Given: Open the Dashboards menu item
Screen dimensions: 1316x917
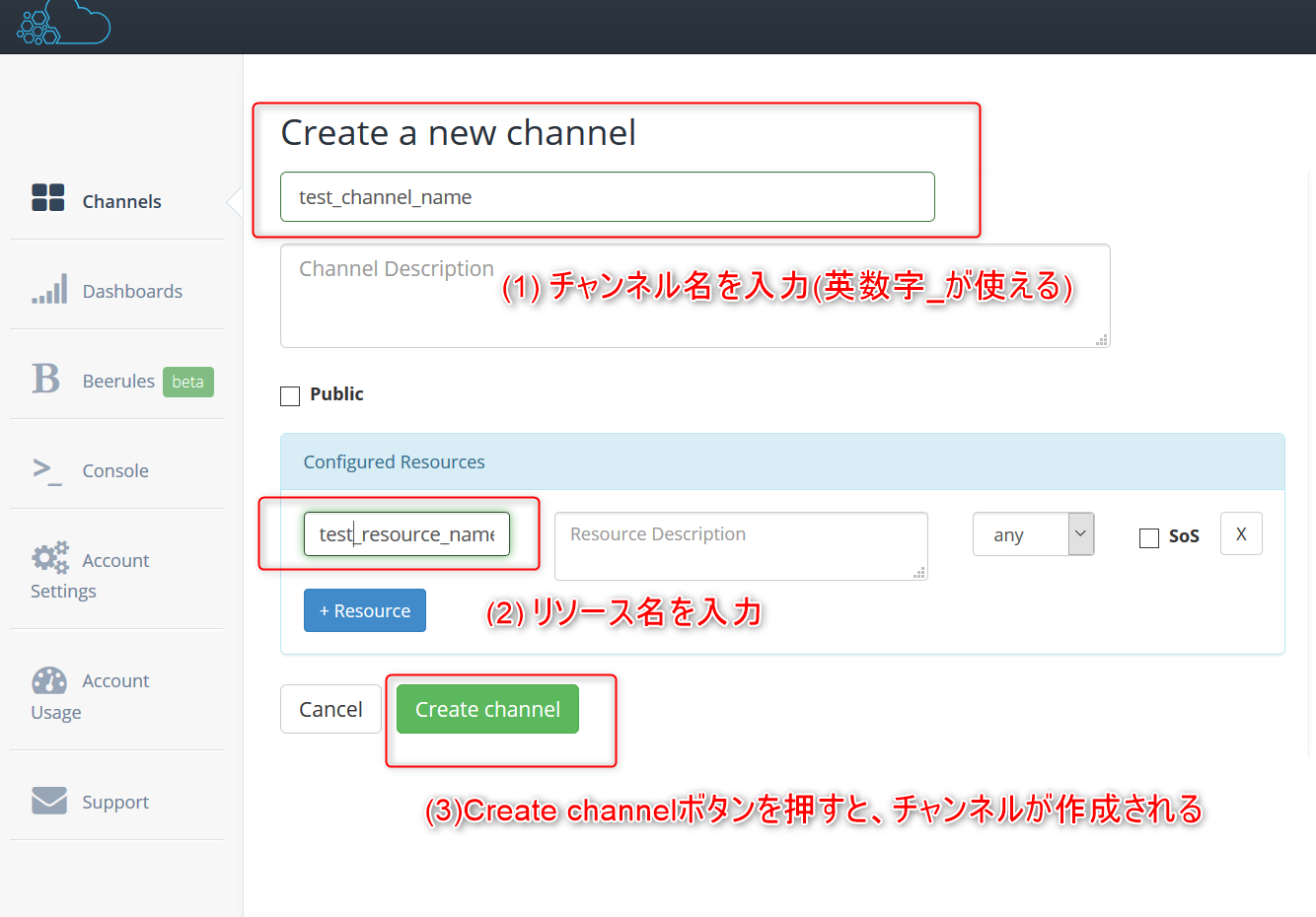Looking at the screenshot, I should [x=132, y=291].
